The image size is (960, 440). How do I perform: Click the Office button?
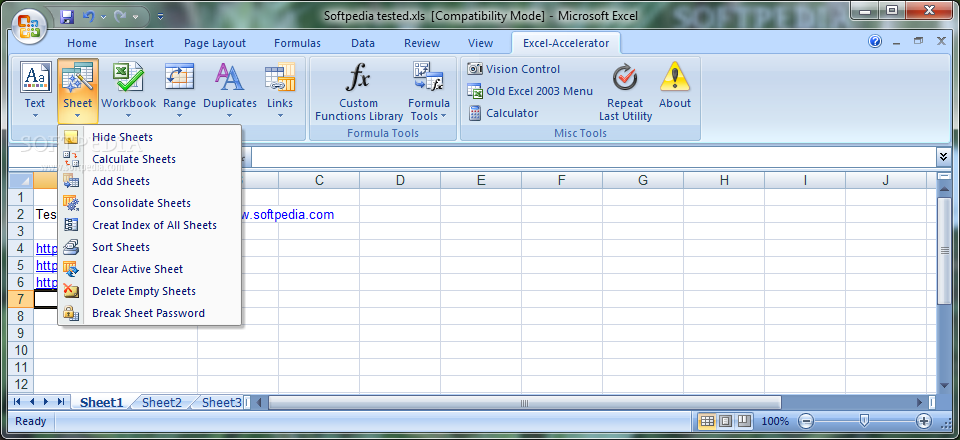coord(29,27)
